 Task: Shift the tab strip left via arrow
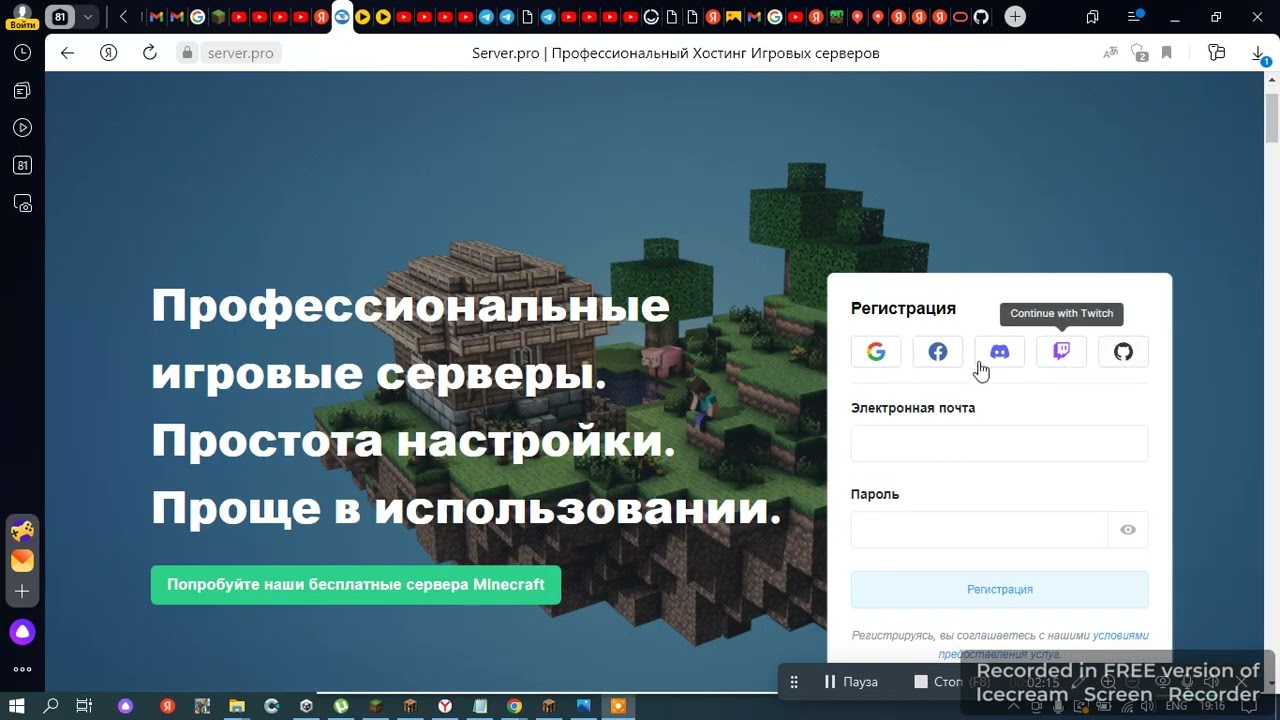(x=123, y=17)
